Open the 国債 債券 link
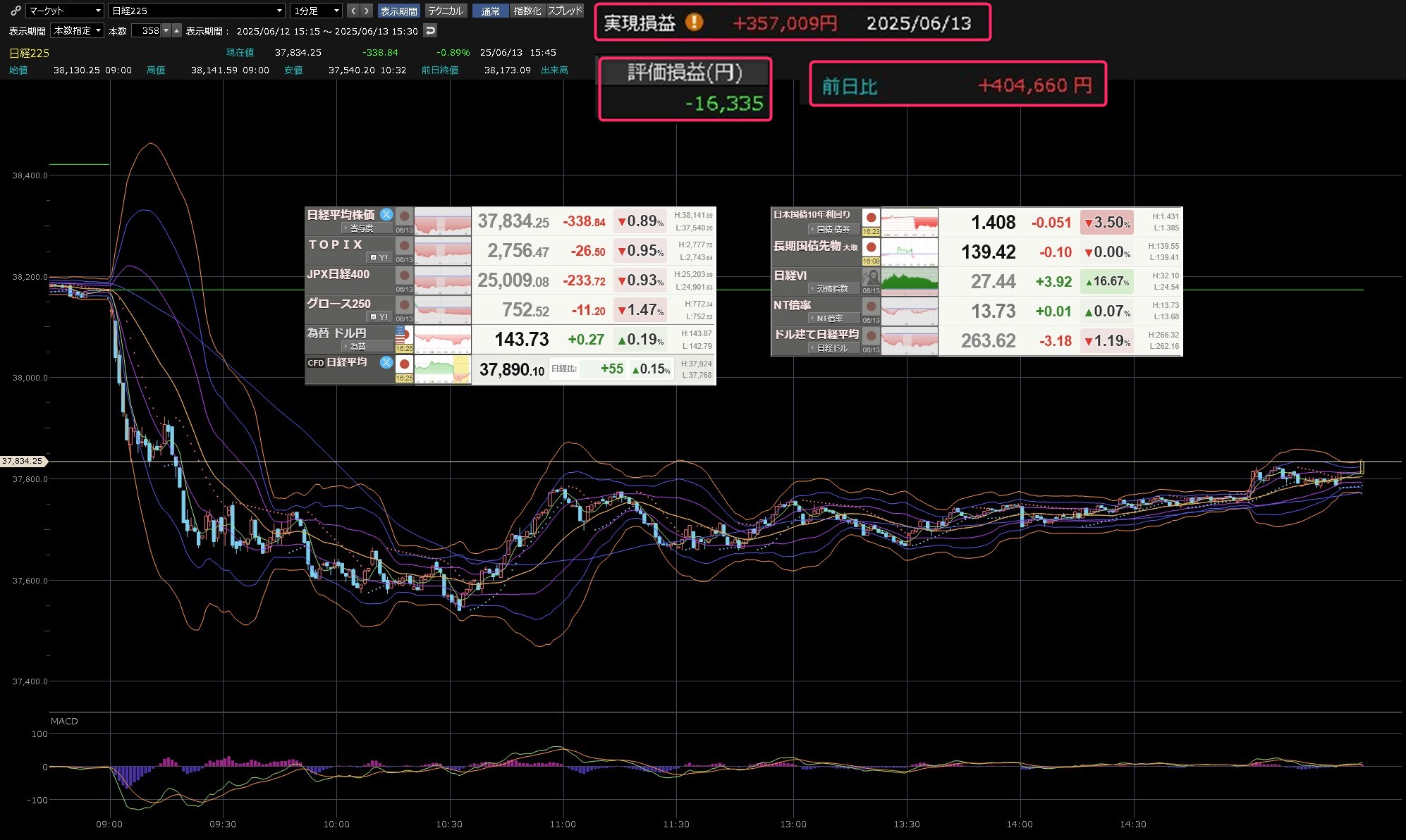Image resolution: width=1406 pixels, height=840 pixels. click(x=833, y=230)
